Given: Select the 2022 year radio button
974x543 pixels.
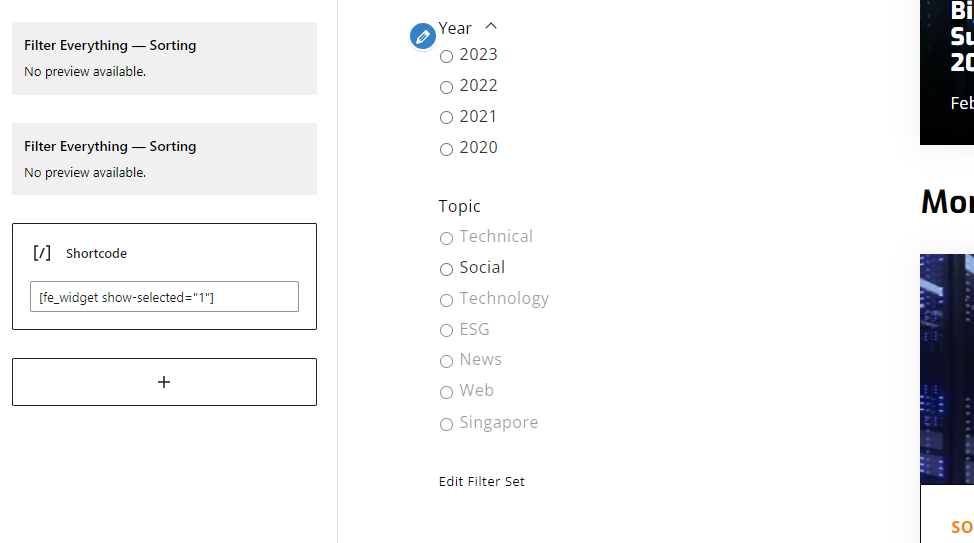Looking at the screenshot, I should (446, 87).
